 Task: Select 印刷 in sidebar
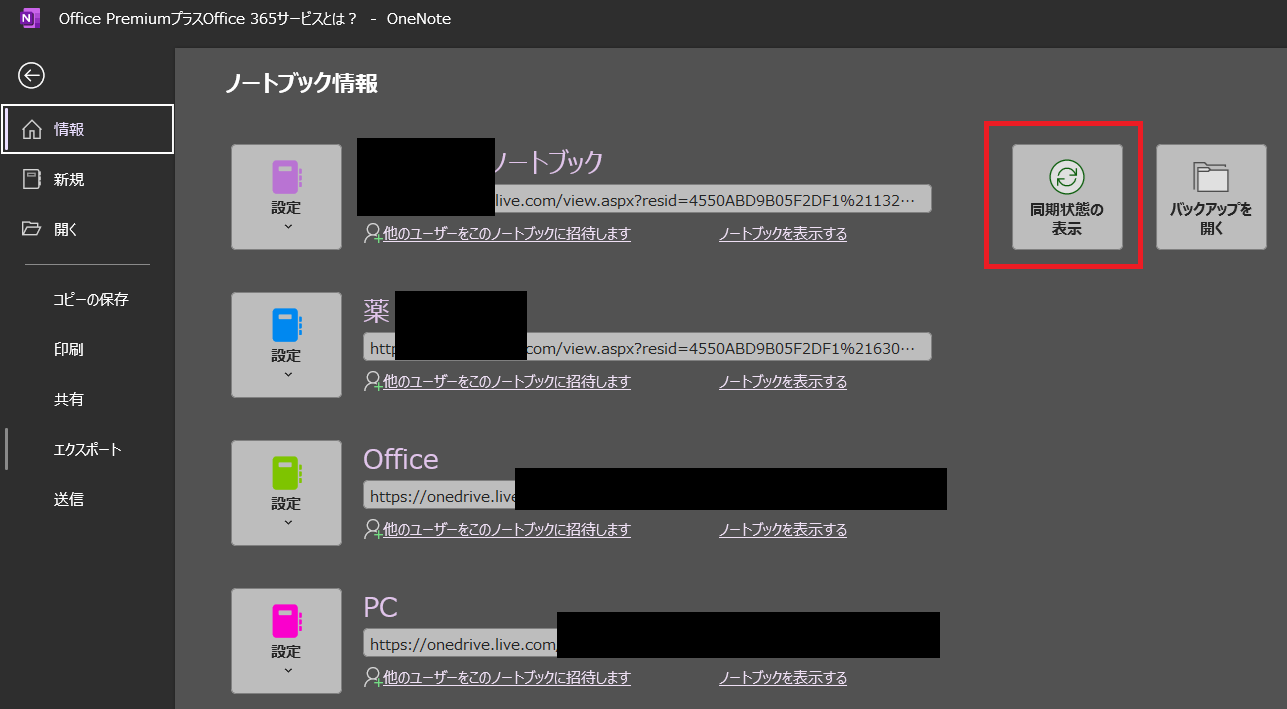pyautogui.click(x=69, y=349)
